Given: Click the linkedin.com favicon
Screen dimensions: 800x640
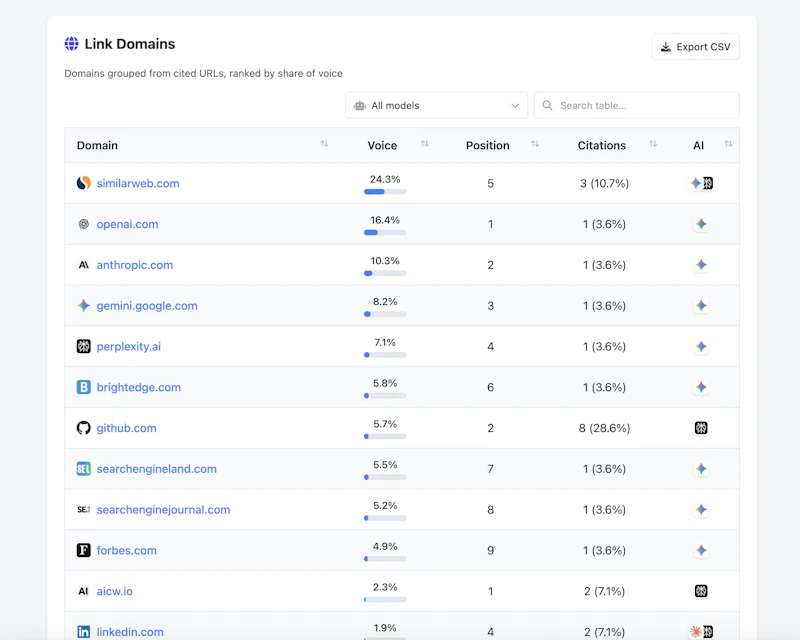Looking at the screenshot, I should point(84,632).
